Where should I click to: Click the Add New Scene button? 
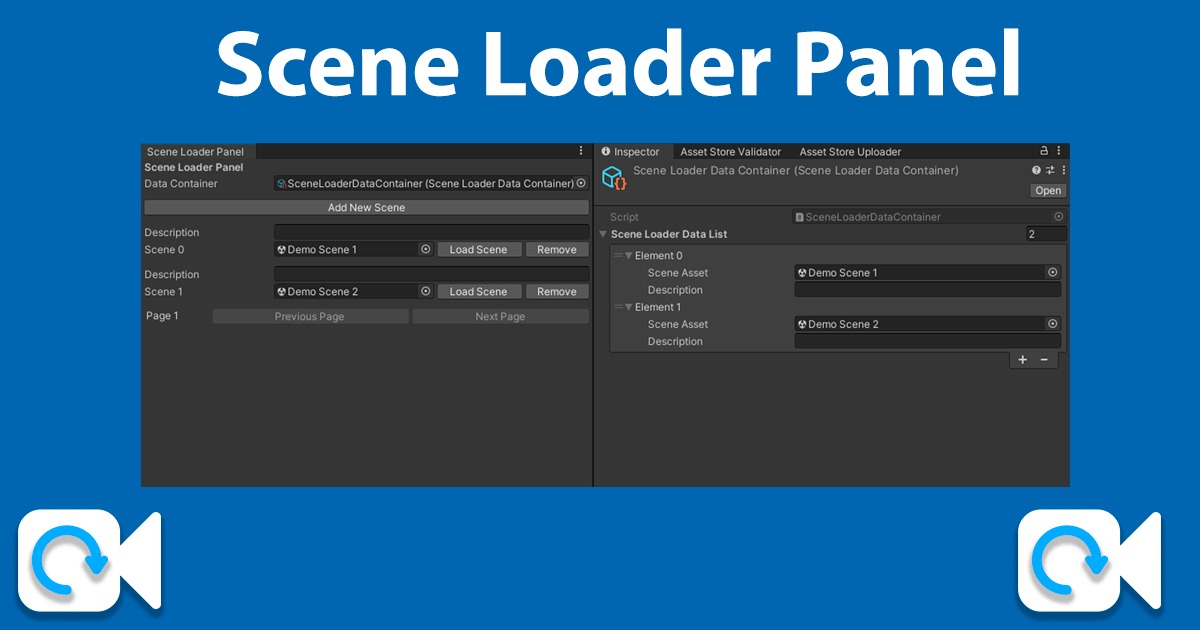367,206
